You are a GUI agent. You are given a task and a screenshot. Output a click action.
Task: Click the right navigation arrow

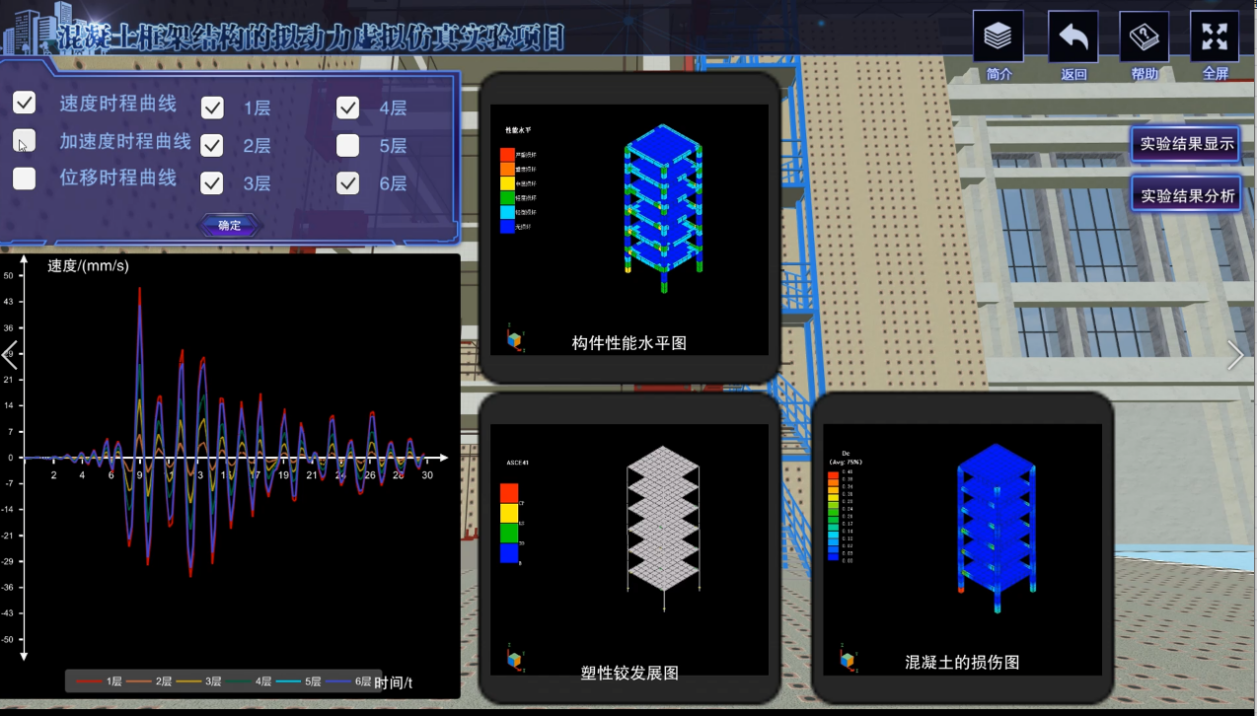click(1236, 355)
